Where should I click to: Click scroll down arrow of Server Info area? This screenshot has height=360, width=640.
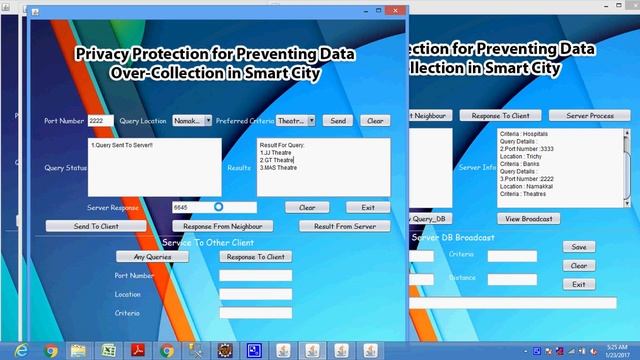pyautogui.click(x=627, y=204)
